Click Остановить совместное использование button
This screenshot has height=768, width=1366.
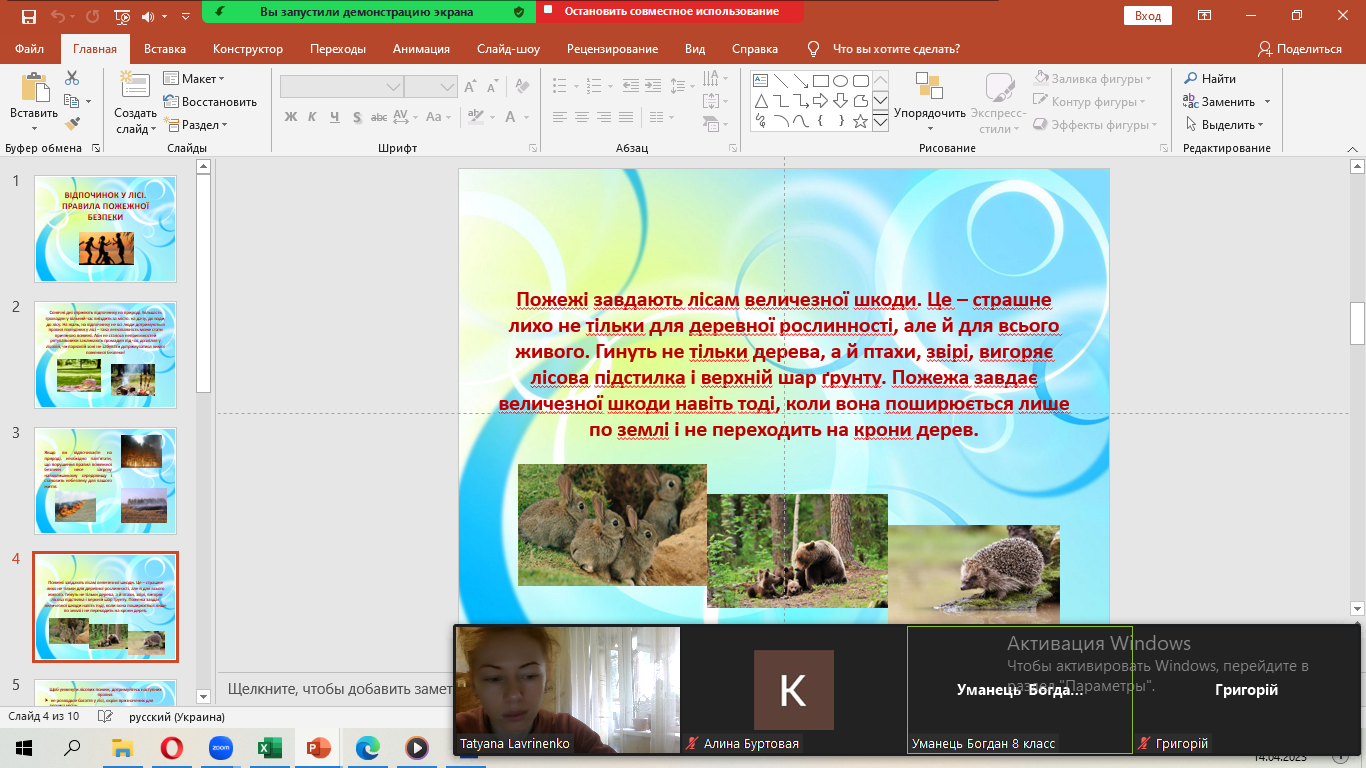671,12
